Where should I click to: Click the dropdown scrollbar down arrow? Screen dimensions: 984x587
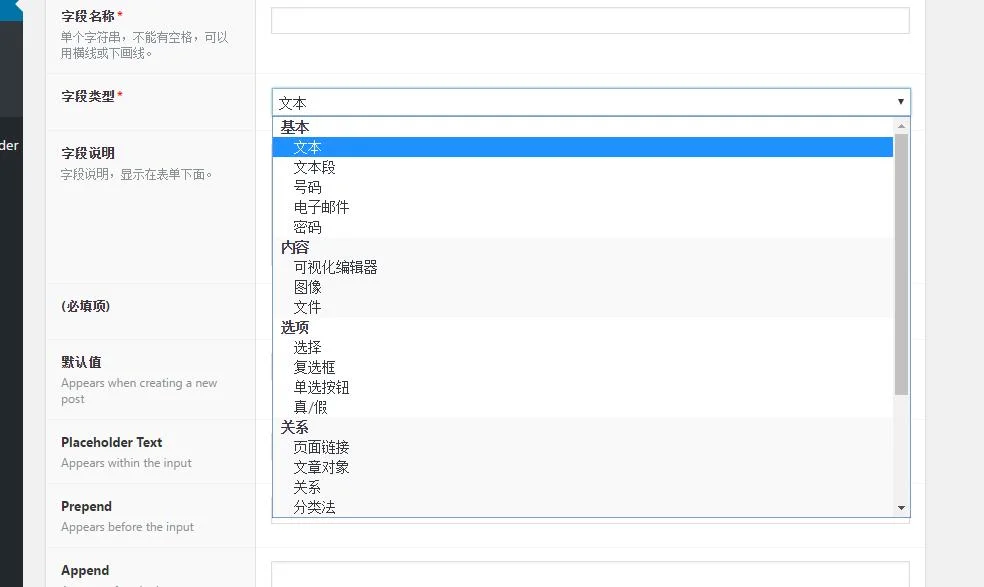click(901, 508)
